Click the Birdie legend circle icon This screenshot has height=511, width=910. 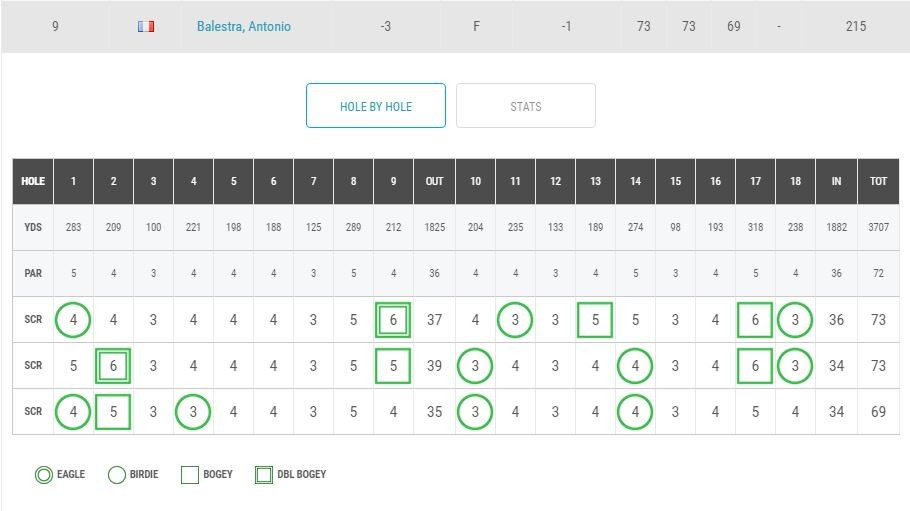click(116, 475)
